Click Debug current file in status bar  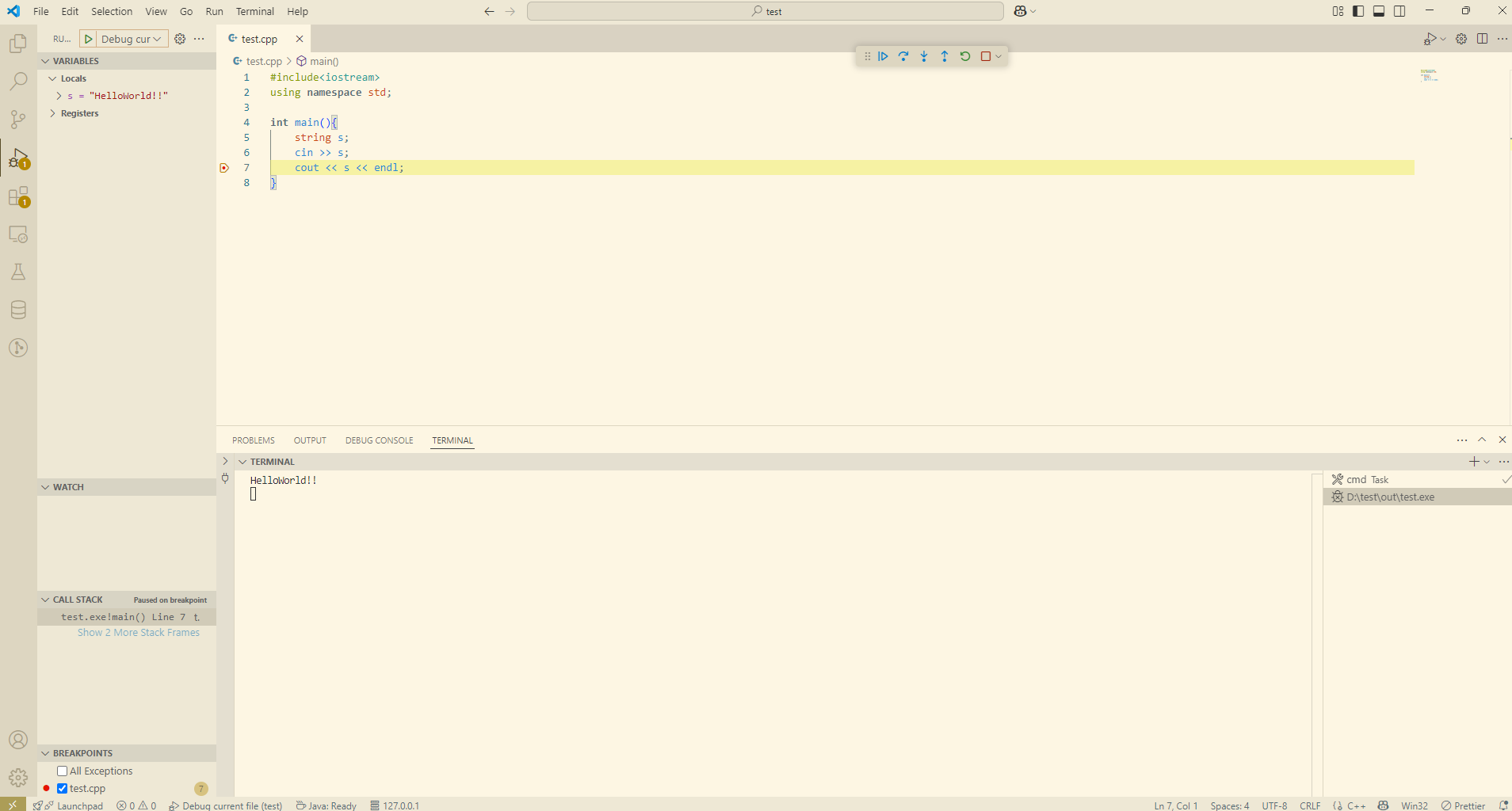[226, 805]
